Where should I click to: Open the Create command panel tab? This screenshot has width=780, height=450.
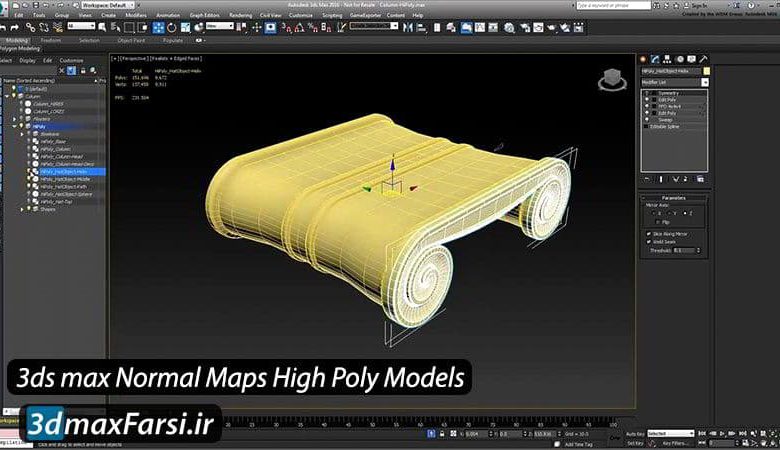point(643,59)
